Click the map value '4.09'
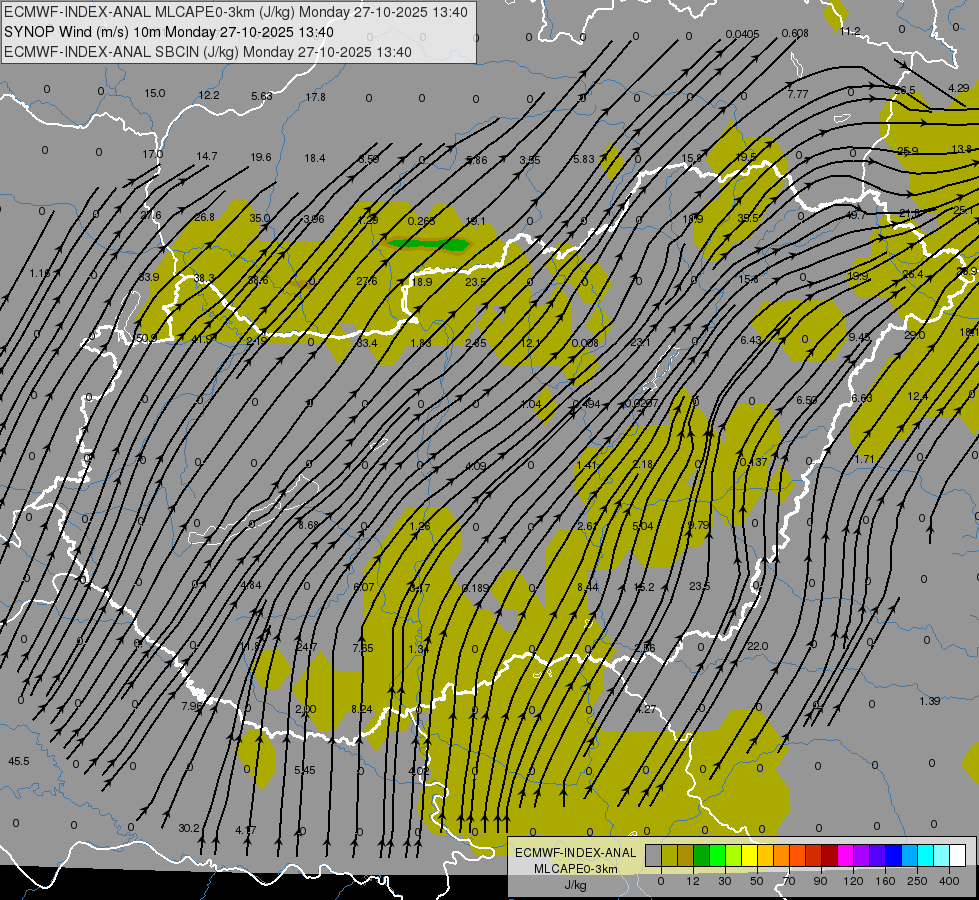 pyautogui.click(x=476, y=466)
